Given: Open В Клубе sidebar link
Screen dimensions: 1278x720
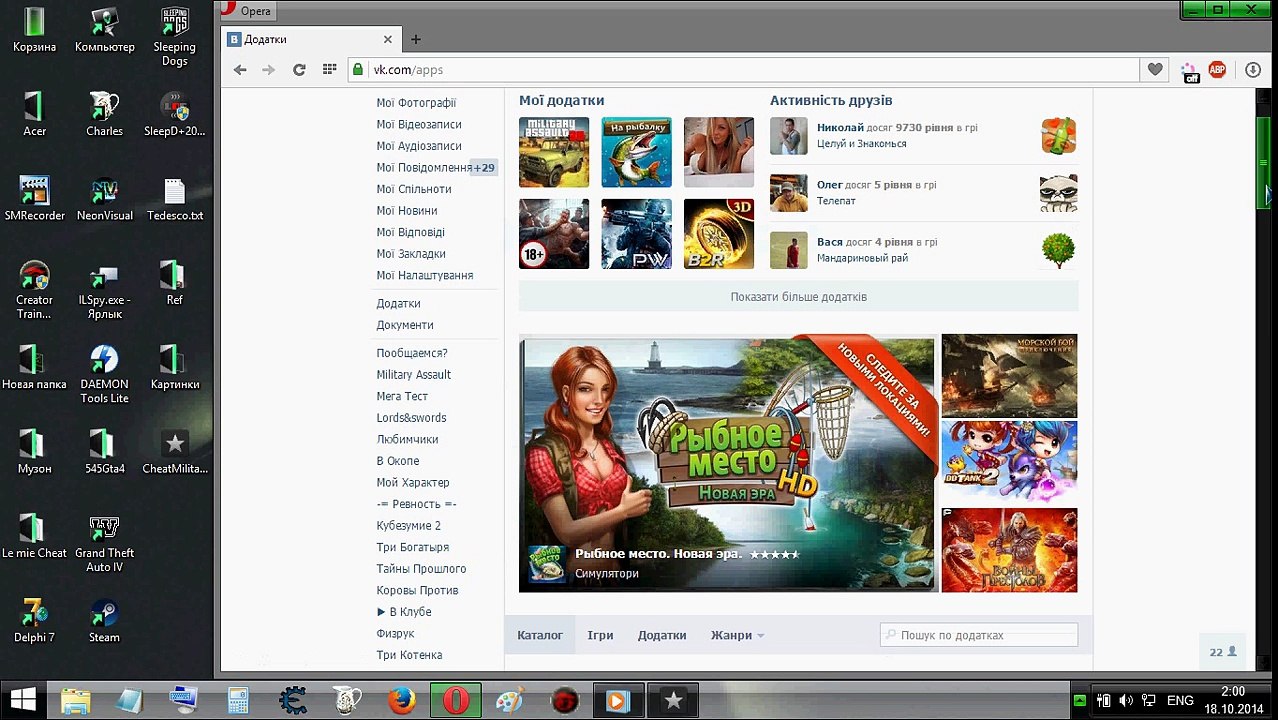Looking at the screenshot, I should [x=404, y=612].
